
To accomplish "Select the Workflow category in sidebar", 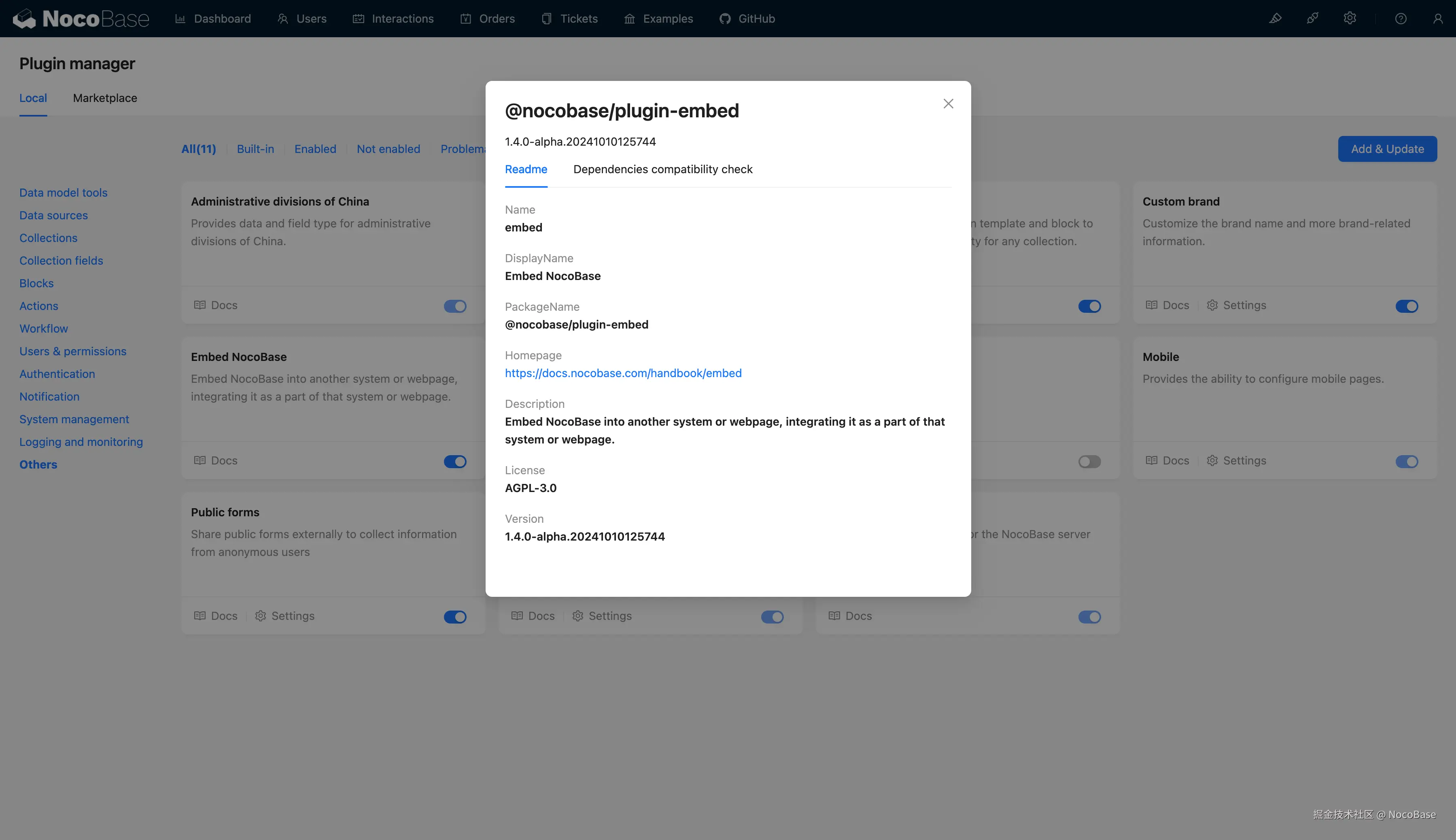I will point(44,328).
